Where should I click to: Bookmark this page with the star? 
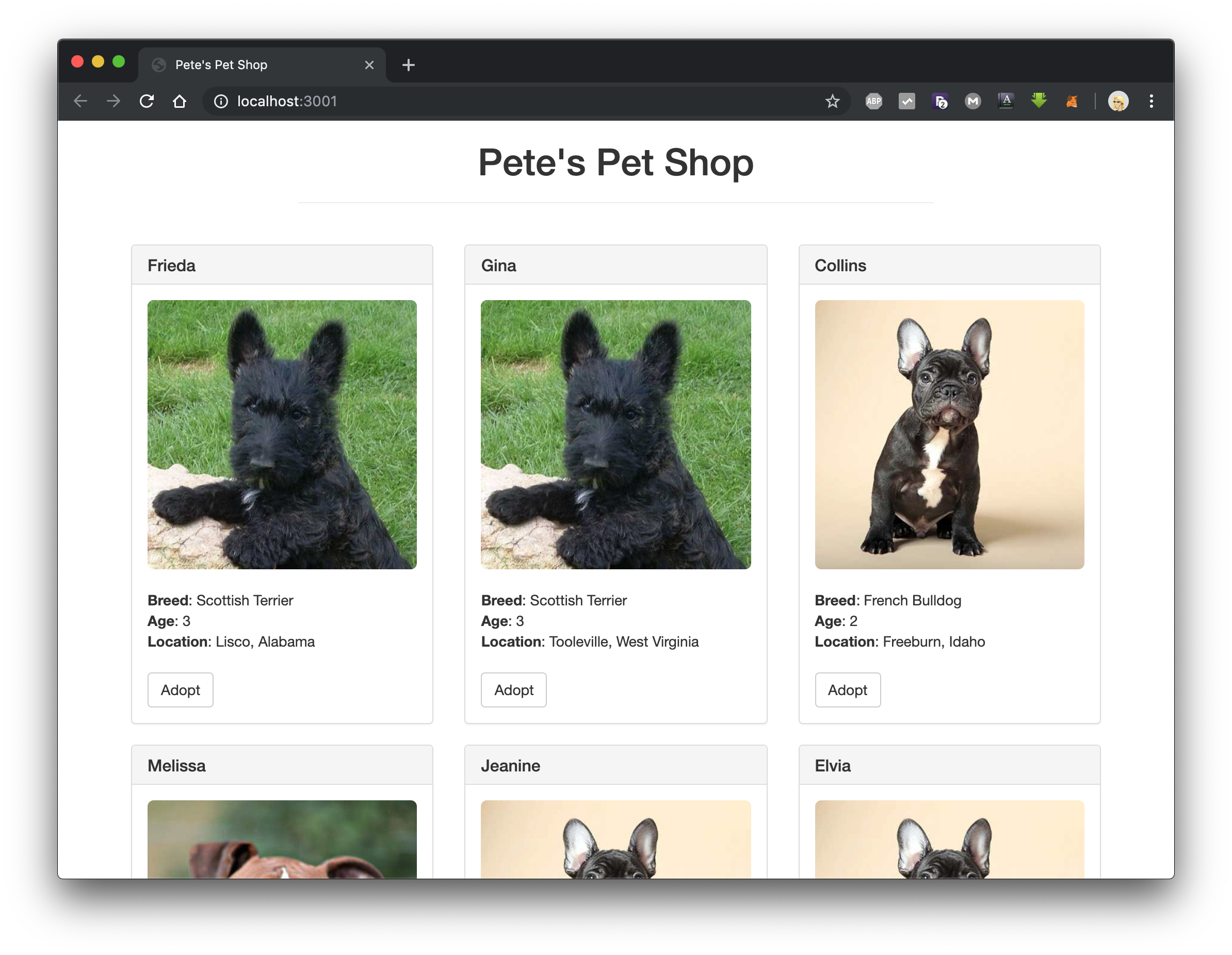(x=833, y=102)
